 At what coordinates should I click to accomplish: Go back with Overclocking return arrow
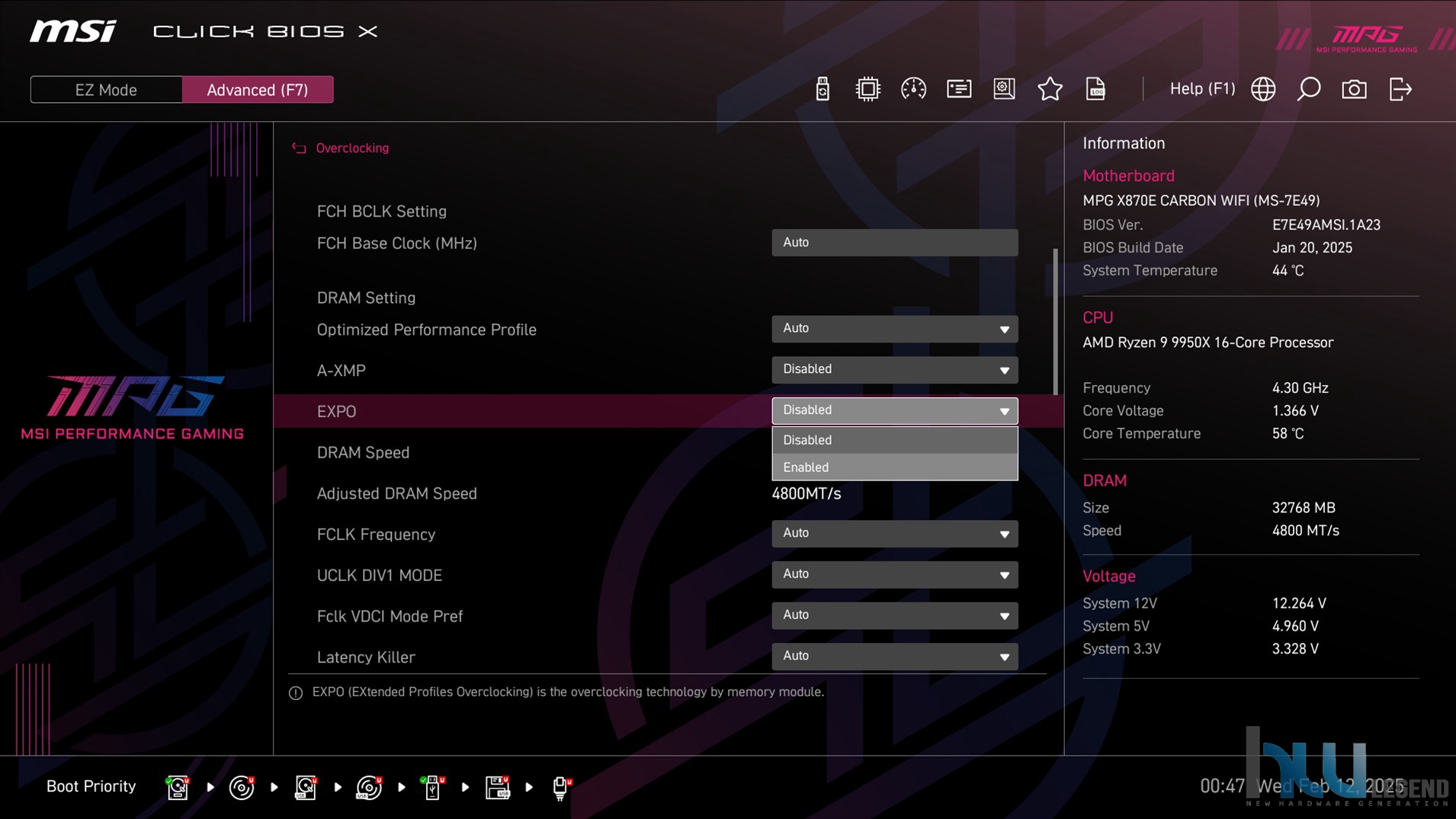pos(299,148)
